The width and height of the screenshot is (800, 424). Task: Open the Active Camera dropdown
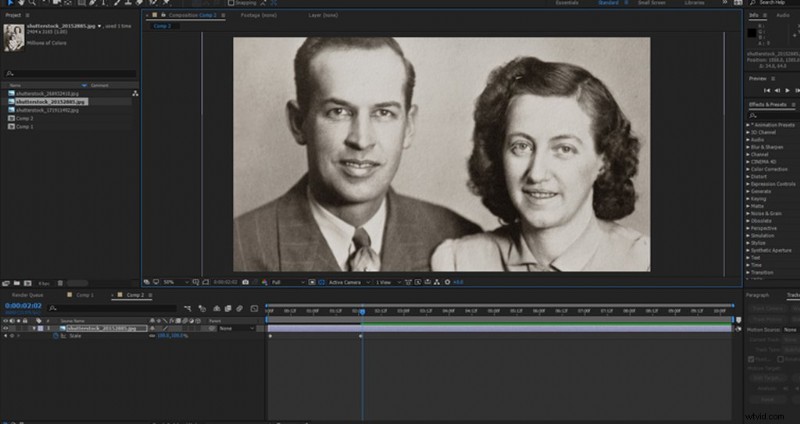click(x=349, y=282)
